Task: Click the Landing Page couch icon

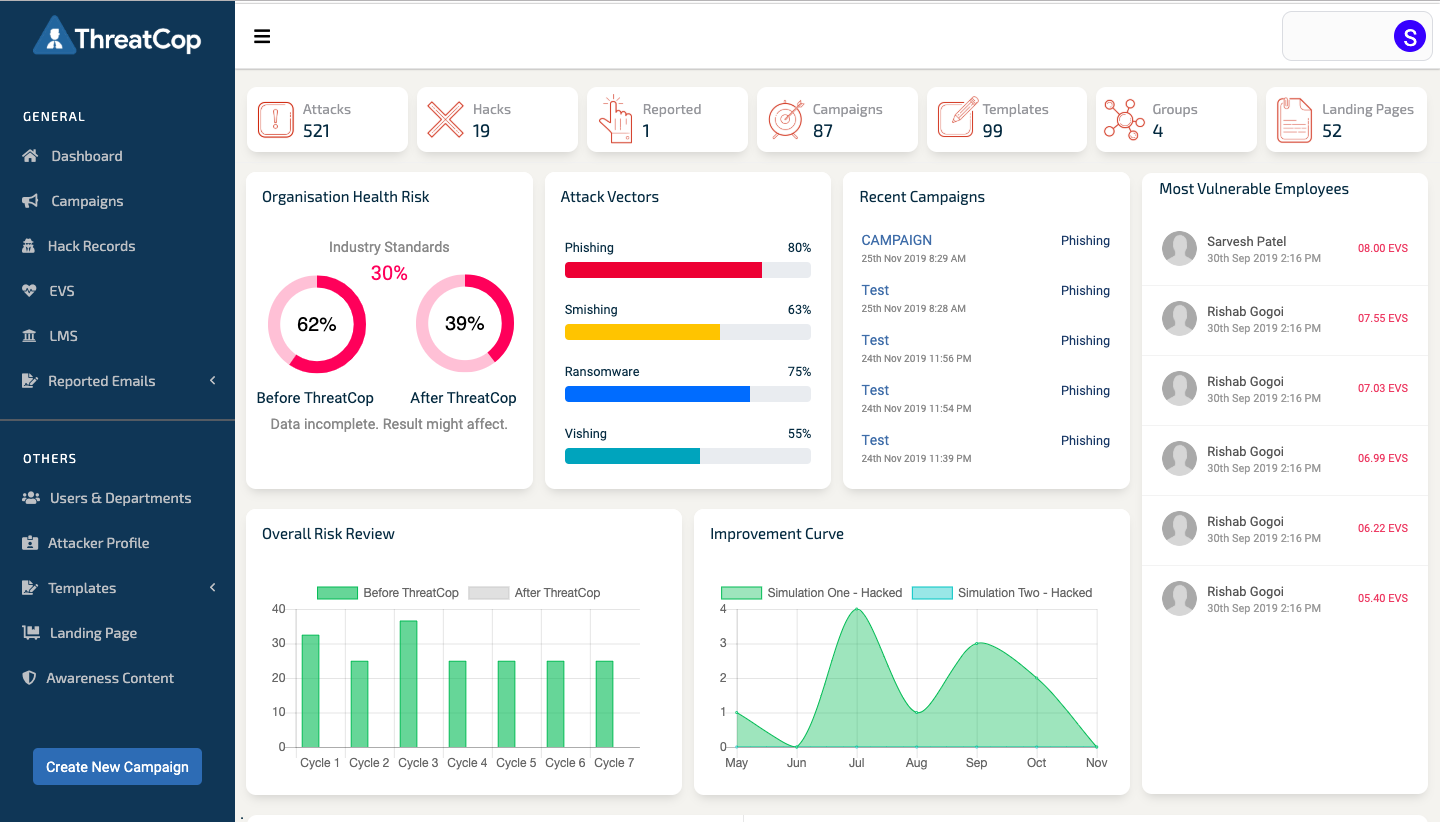Action: [x=31, y=633]
